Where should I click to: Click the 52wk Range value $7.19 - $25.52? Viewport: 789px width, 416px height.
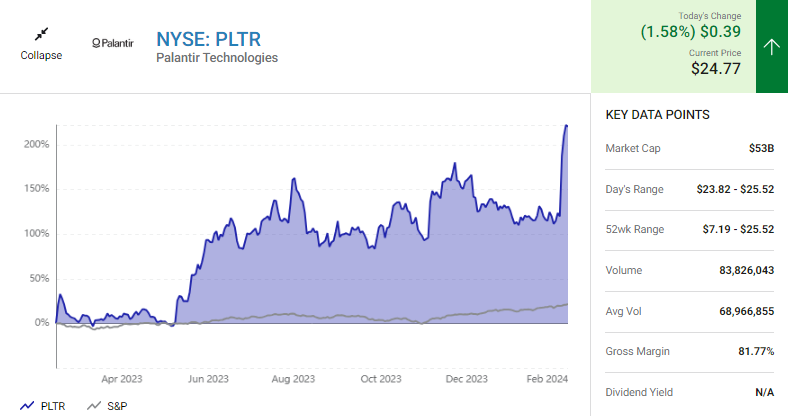(x=738, y=229)
